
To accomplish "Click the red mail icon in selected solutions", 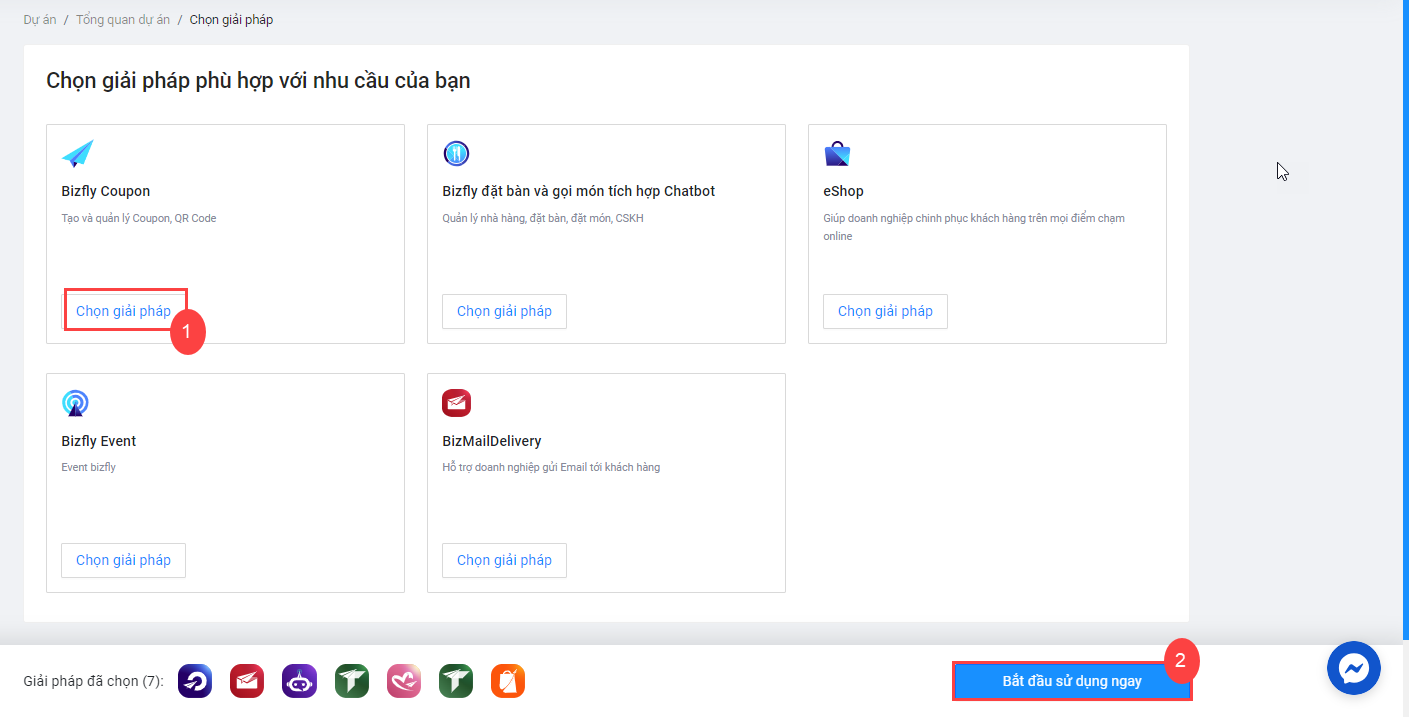I will (x=247, y=681).
